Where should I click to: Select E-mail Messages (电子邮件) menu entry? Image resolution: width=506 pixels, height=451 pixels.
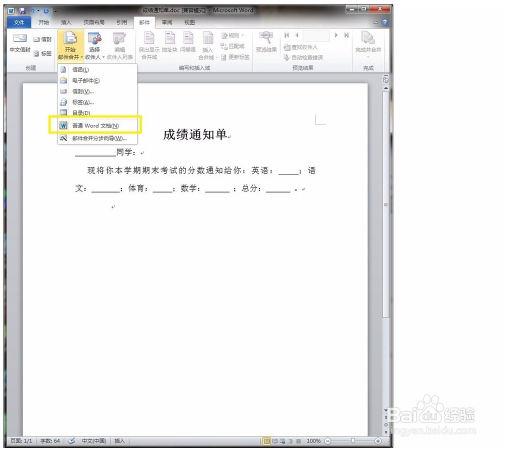point(97,80)
